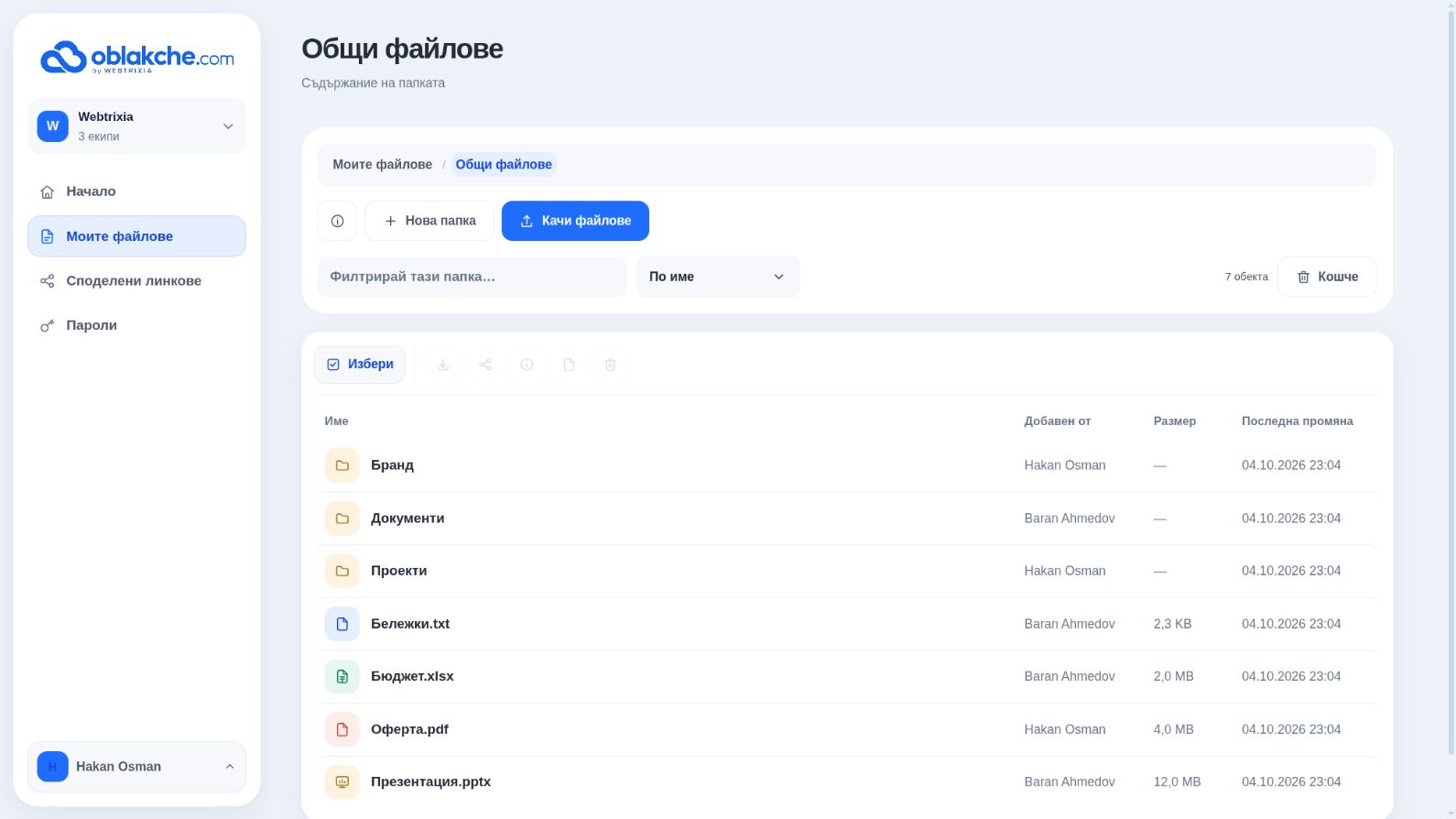Select the Презентация.pptx file name

pos(430,781)
